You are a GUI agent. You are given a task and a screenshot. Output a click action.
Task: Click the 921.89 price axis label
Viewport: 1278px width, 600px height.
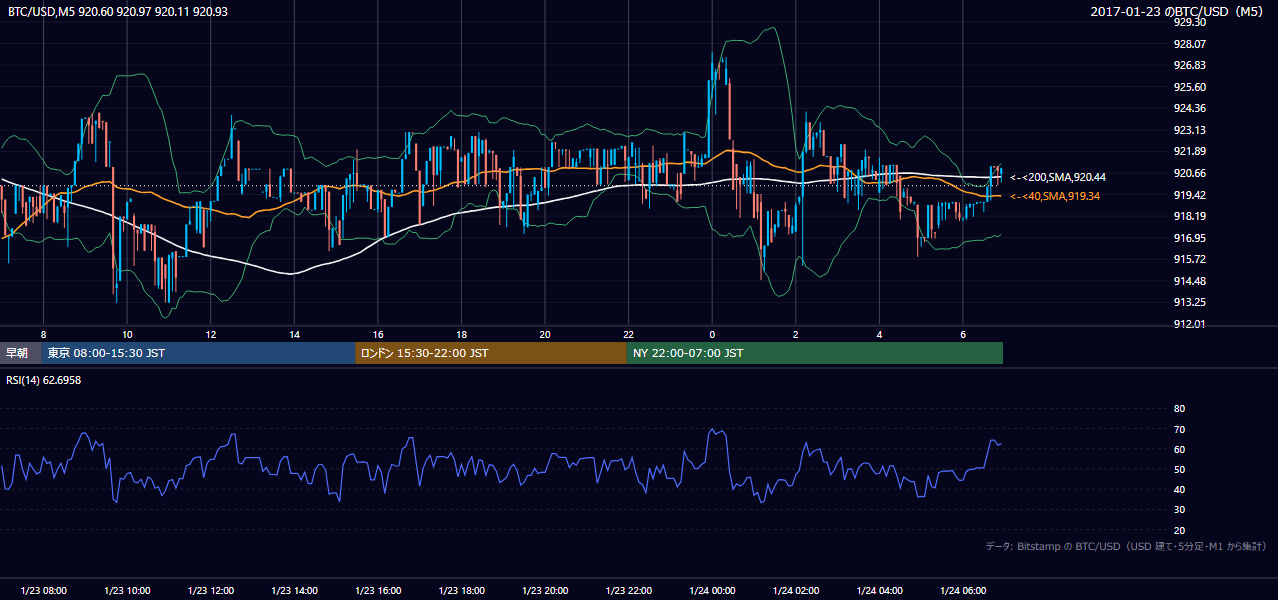click(x=1189, y=151)
